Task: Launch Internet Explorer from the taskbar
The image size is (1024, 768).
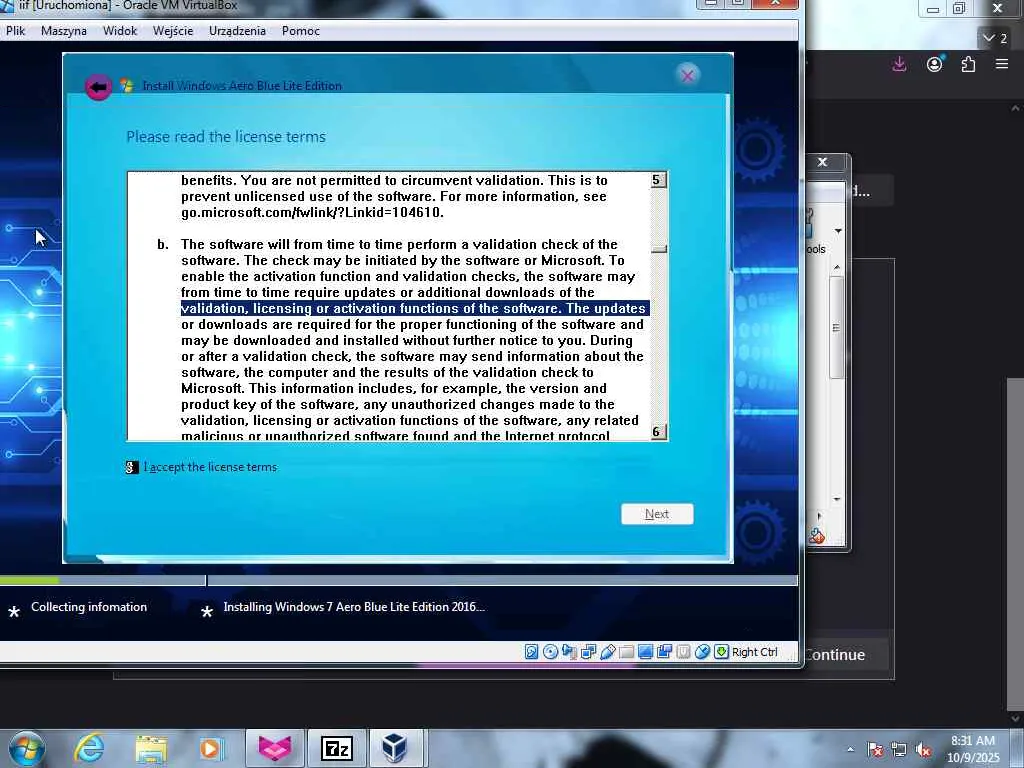Action: tap(89, 748)
